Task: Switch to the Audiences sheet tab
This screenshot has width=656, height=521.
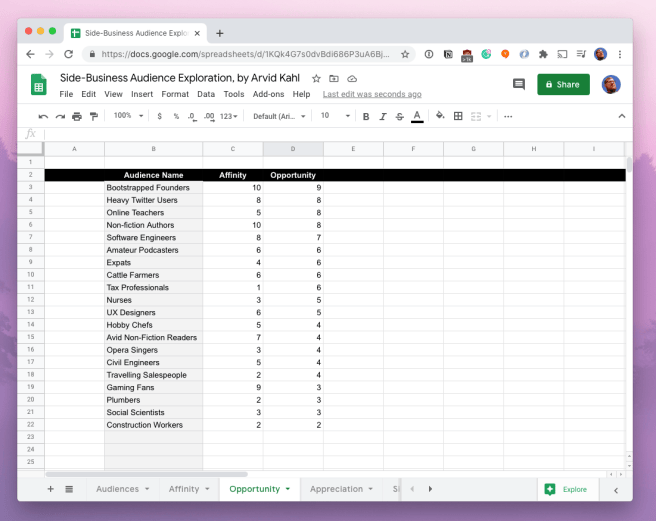Action: click(x=117, y=489)
